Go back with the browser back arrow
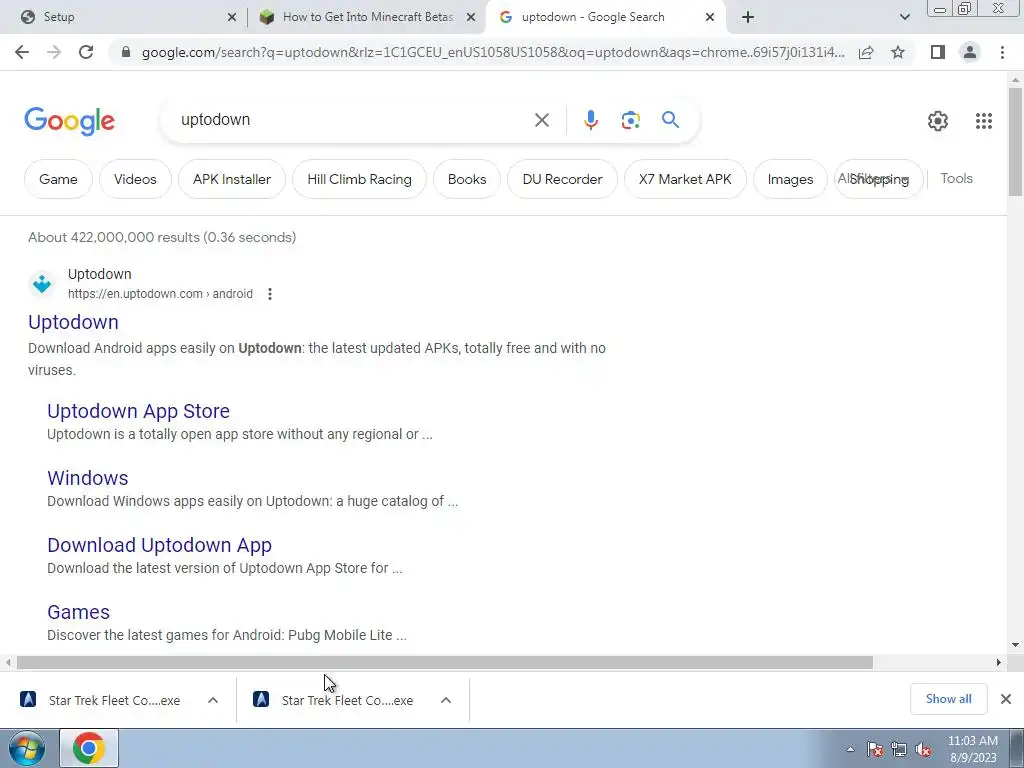1024x768 pixels. pyautogui.click(x=22, y=52)
